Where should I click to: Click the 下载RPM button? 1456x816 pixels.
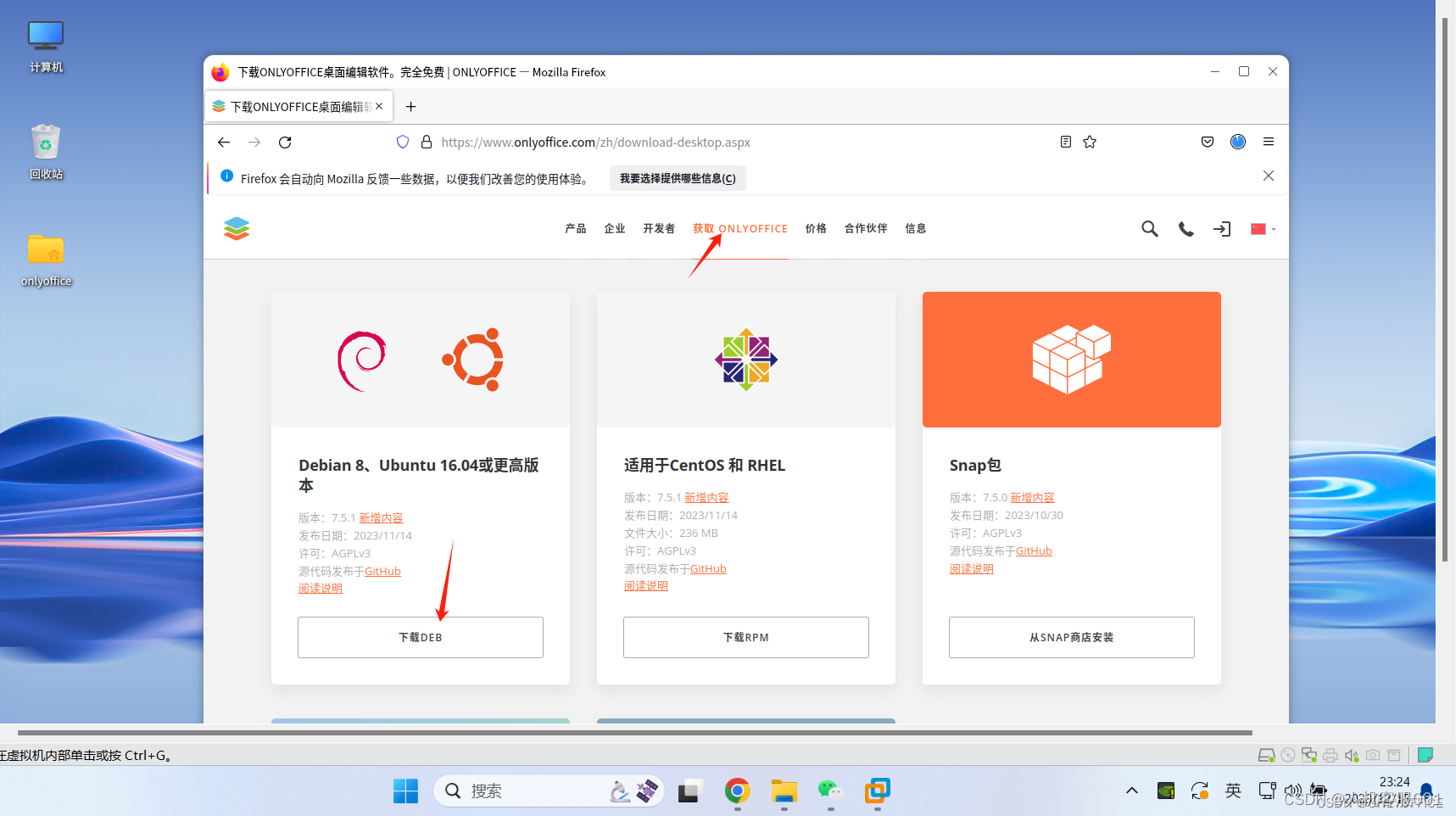click(746, 637)
